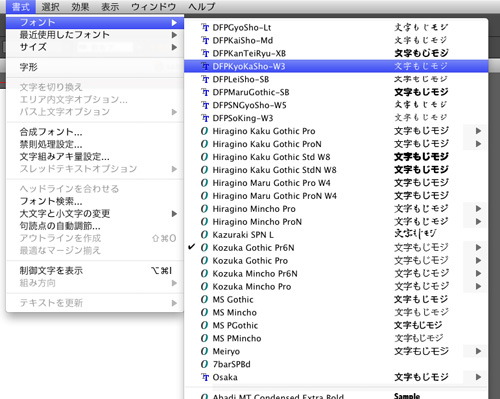The height and width of the screenshot is (399, 500).
Task: Choose フォント検索... command
Action: pyautogui.click(x=95, y=201)
